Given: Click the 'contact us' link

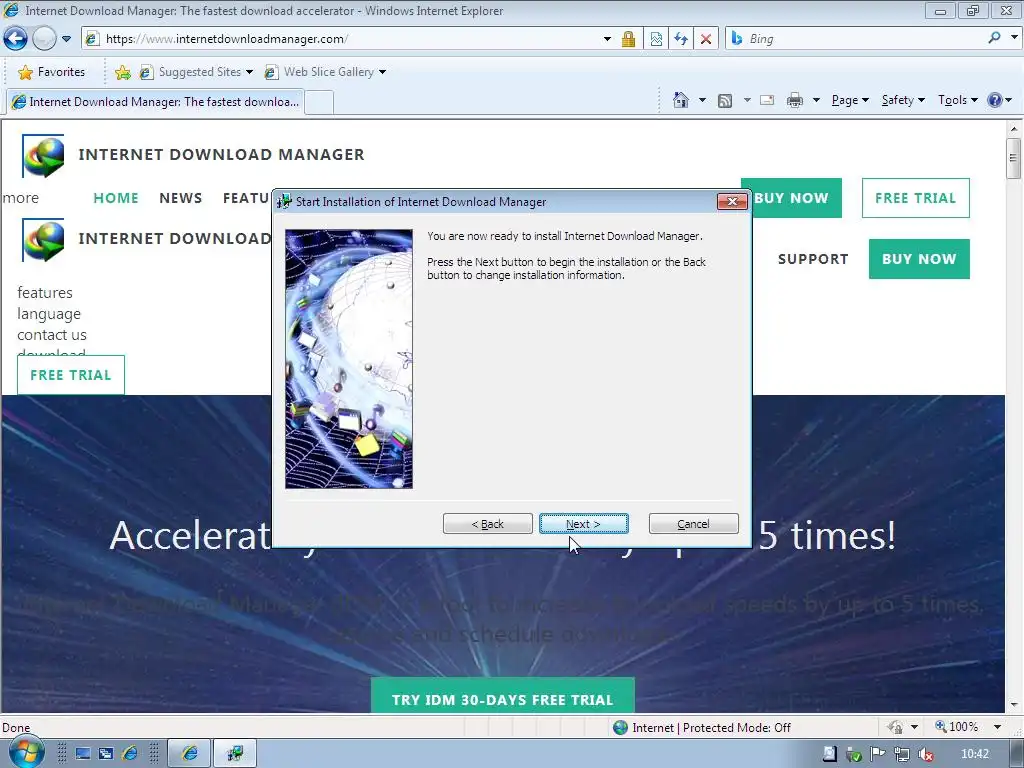Looking at the screenshot, I should click(x=52, y=334).
